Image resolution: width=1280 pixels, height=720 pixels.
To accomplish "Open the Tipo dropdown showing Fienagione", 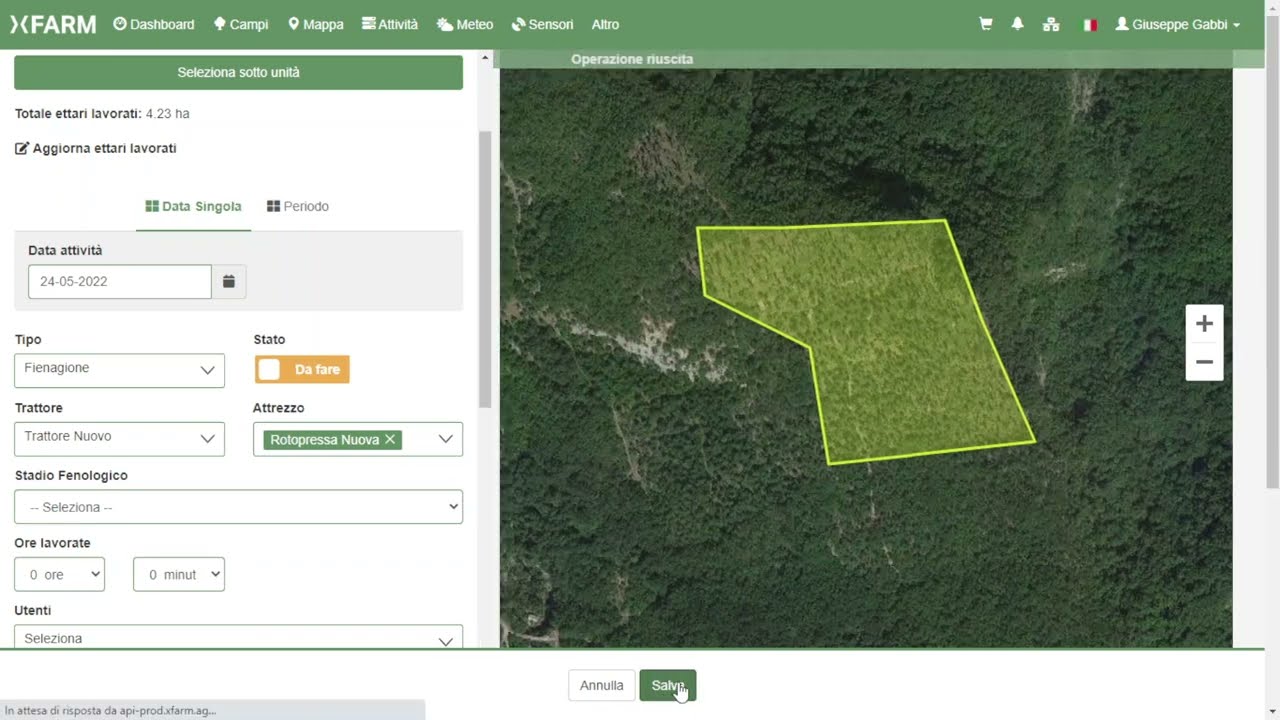I will tap(119, 370).
